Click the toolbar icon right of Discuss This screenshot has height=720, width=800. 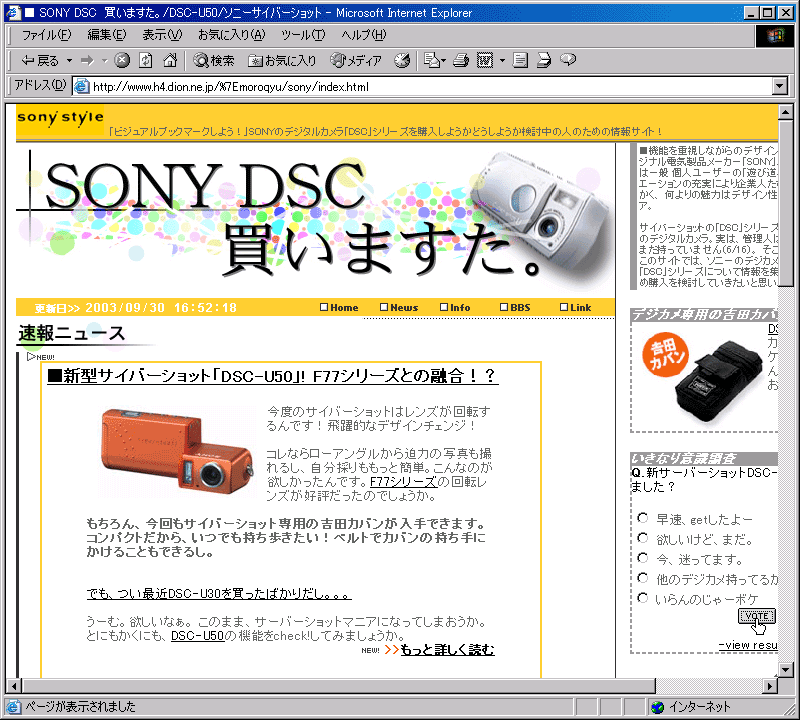pos(544,61)
